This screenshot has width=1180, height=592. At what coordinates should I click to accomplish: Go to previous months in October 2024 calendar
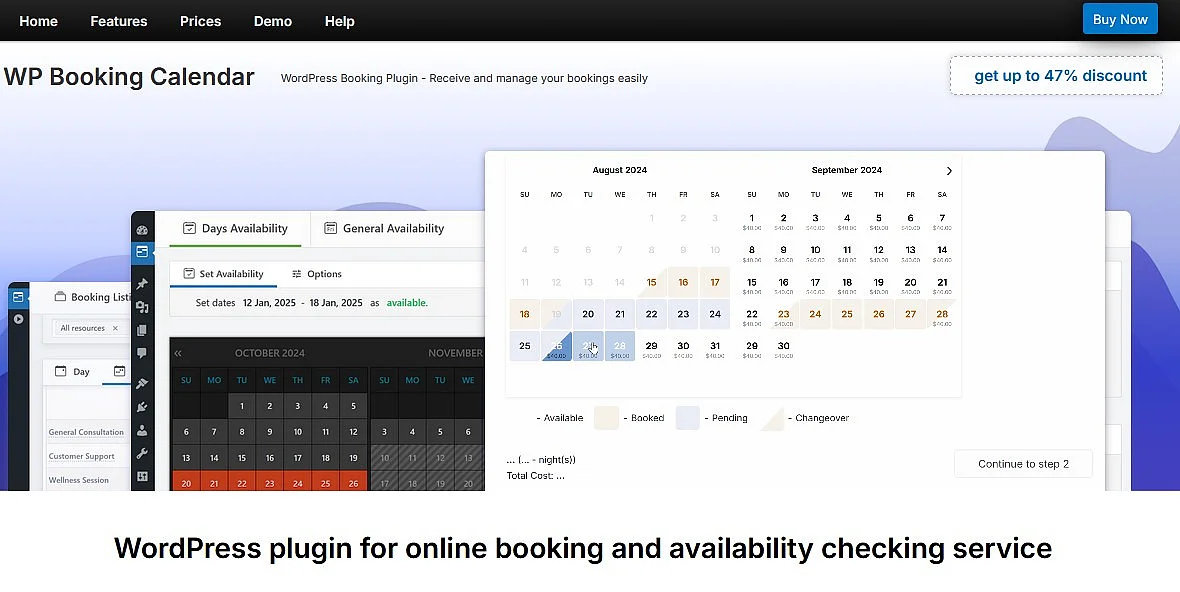(x=178, y=353)
